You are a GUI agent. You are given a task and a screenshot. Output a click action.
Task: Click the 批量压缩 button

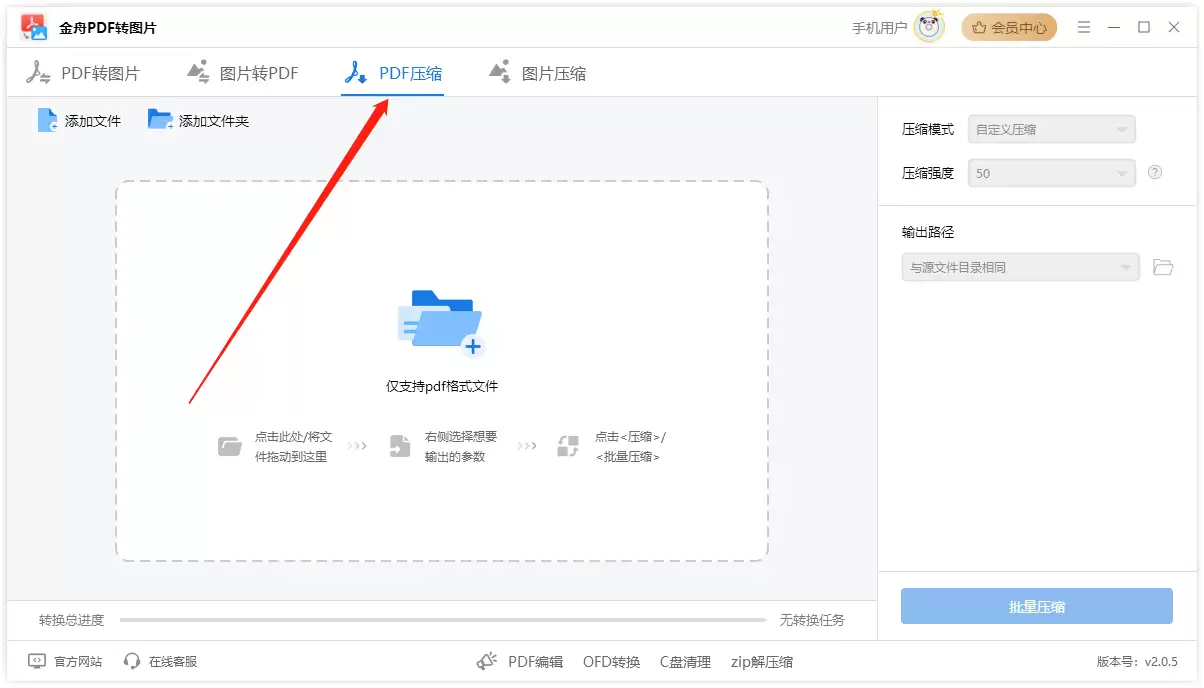[1037, 606]
